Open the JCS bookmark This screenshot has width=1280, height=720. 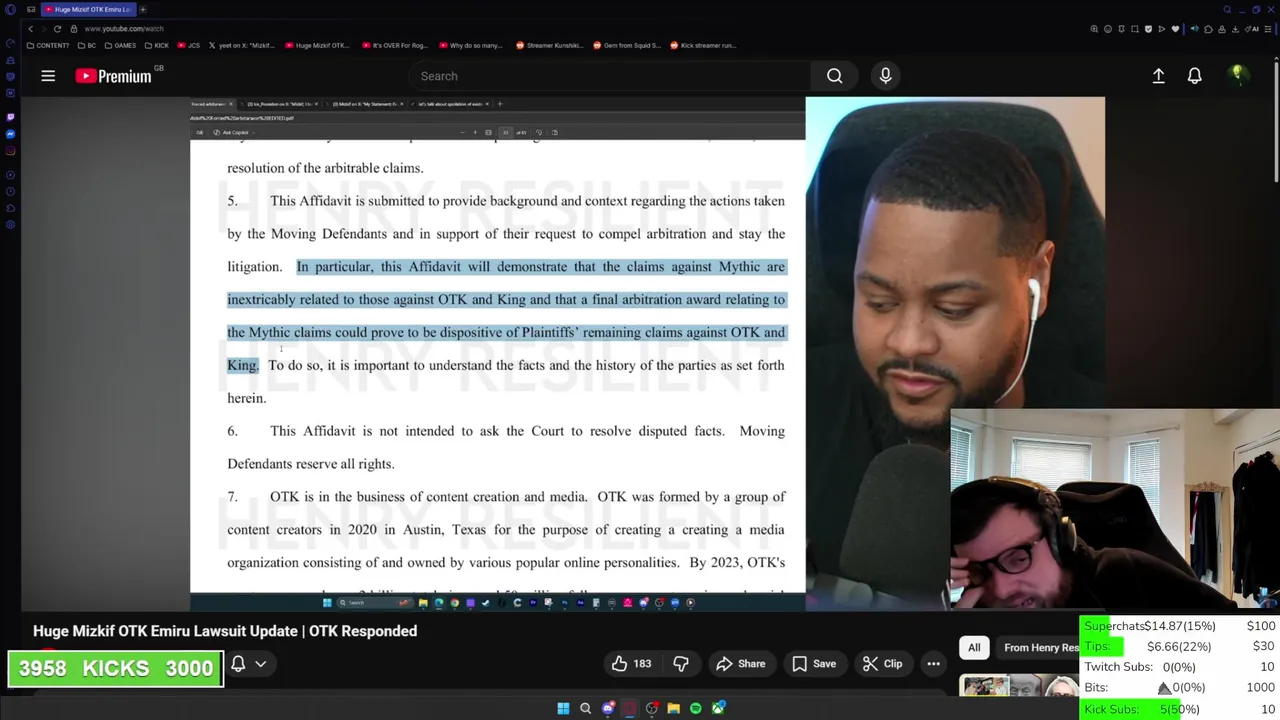189,45
